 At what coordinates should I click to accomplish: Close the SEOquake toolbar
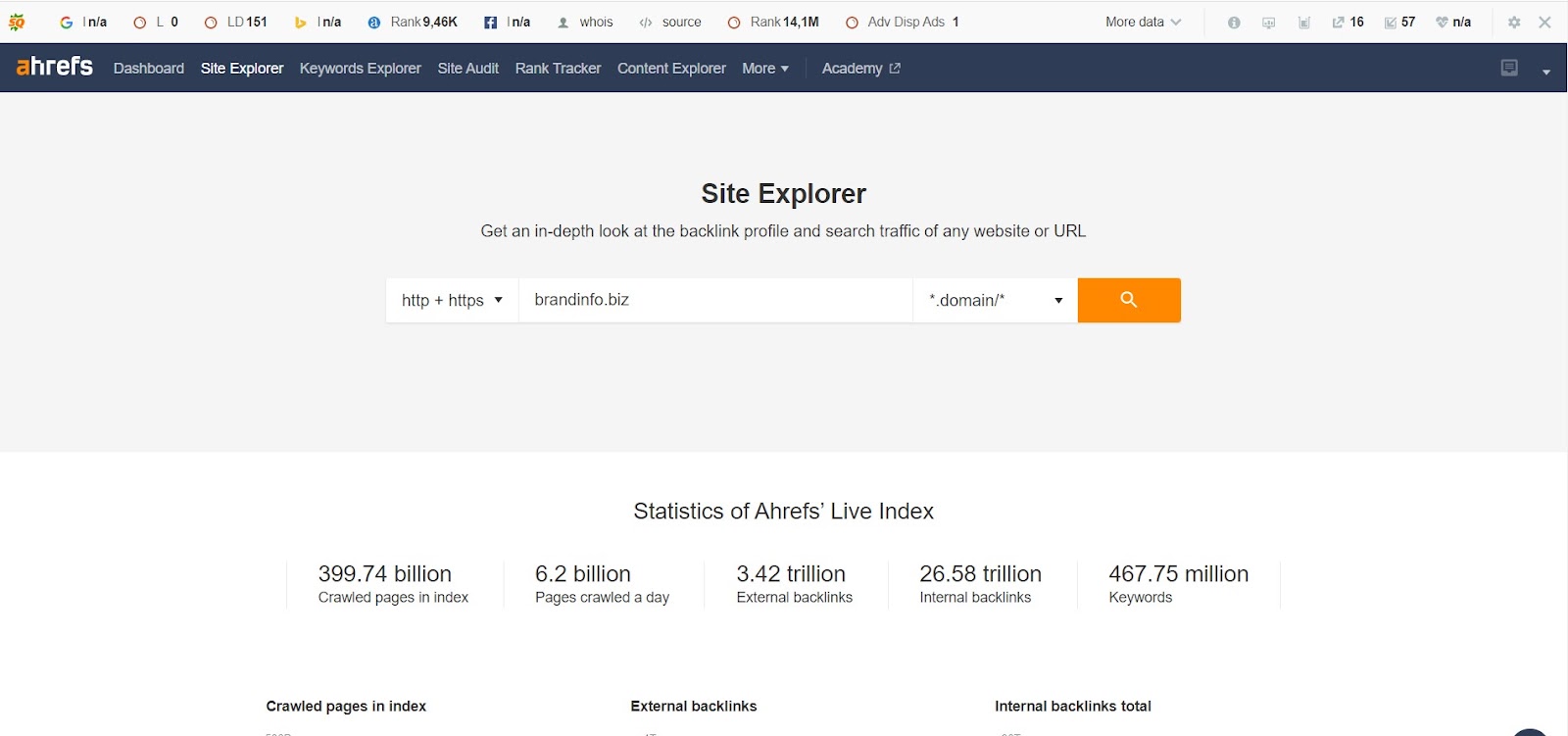[1544, 22]
